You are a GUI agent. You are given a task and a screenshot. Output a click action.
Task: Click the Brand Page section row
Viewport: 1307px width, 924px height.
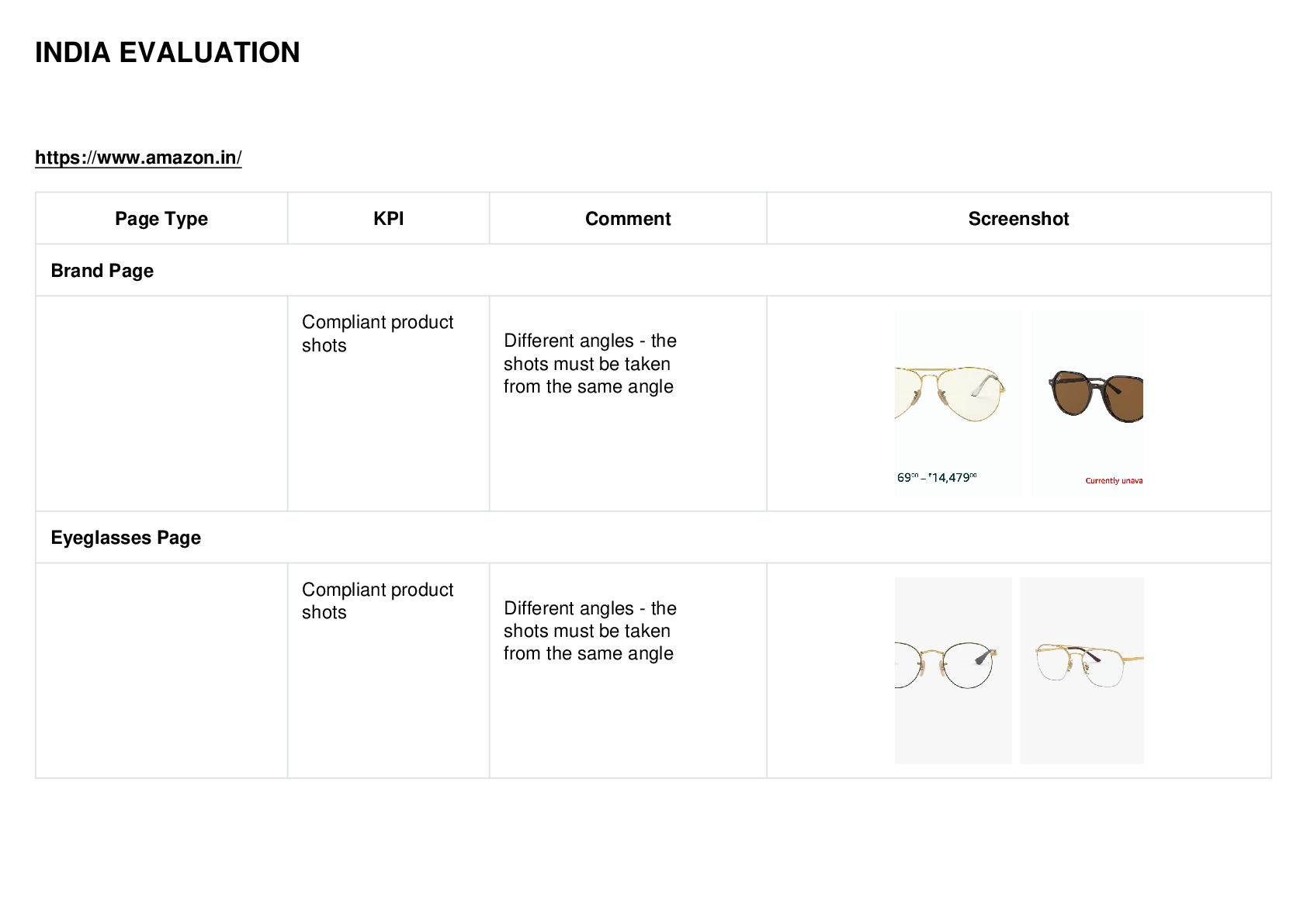[x=653, y=271]
